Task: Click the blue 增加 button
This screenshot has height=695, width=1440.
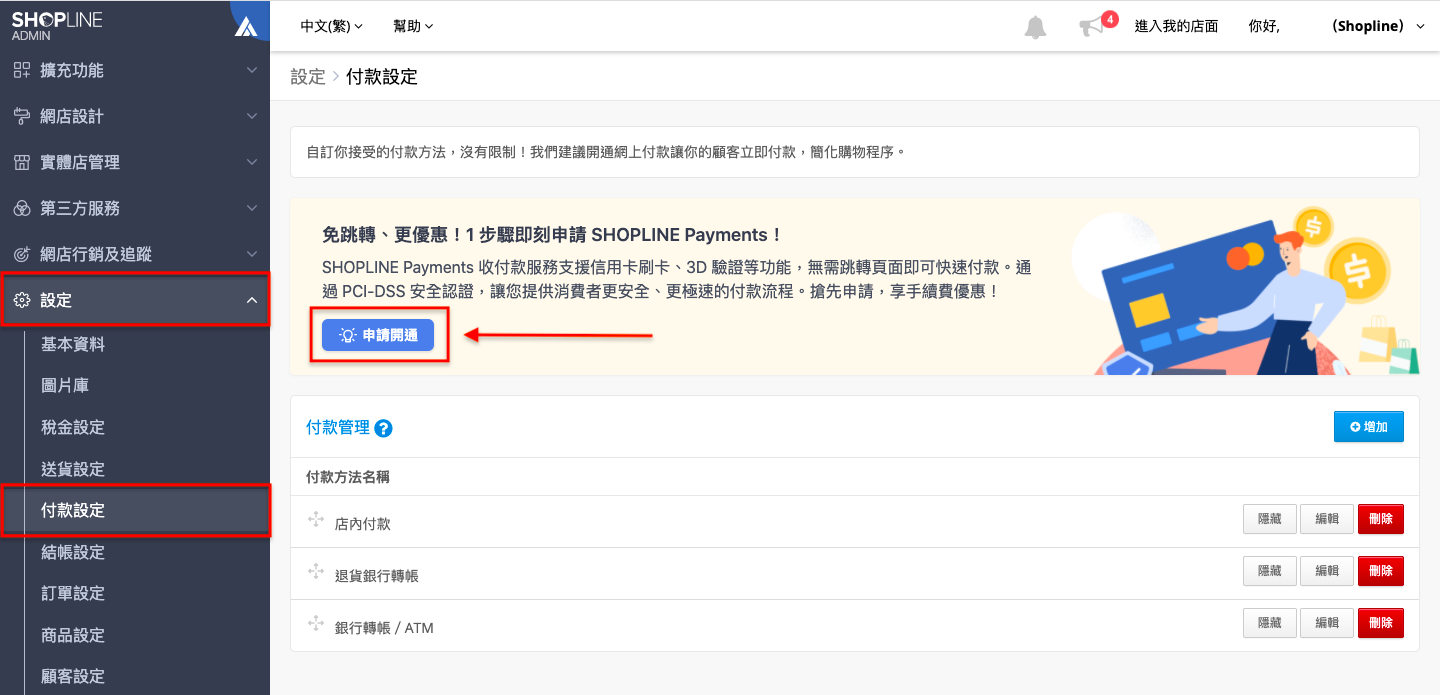Action: pos(1368,427)
